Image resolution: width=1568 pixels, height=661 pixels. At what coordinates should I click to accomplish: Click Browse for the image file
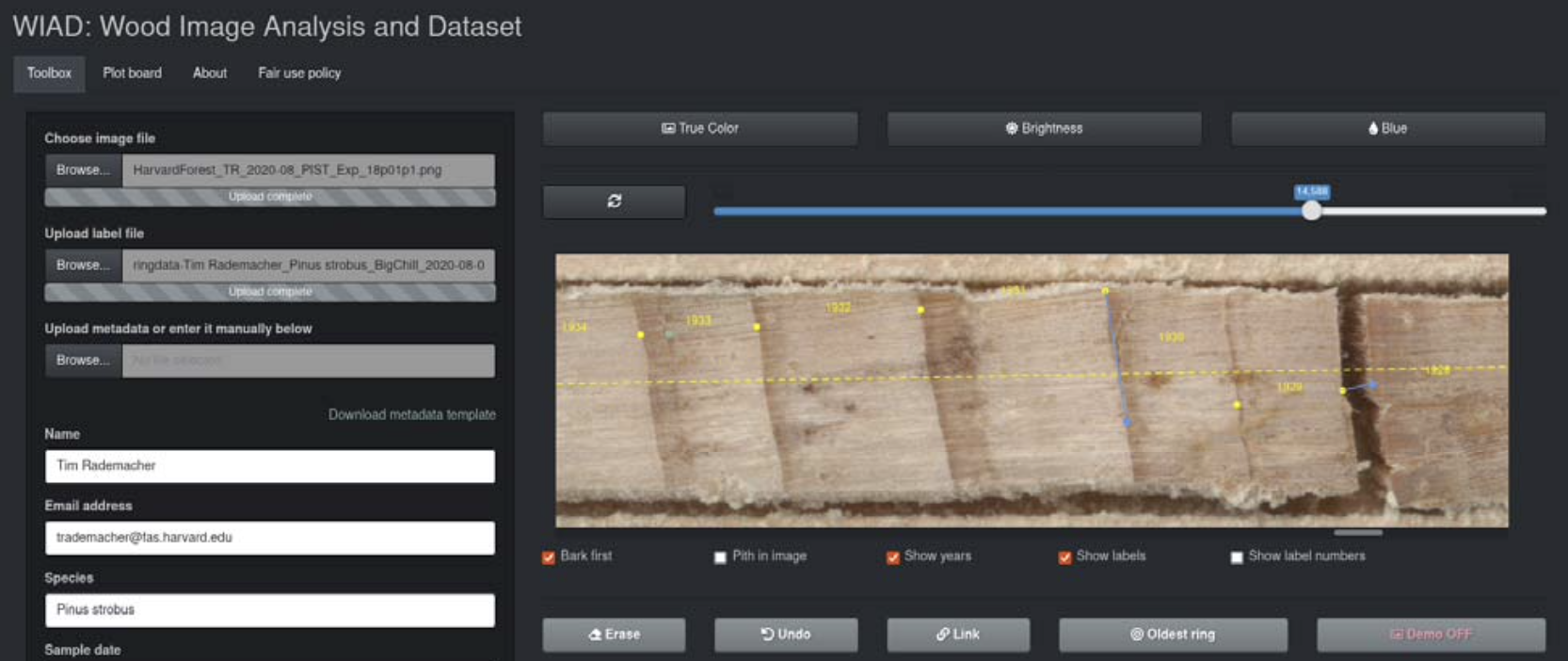pyautogui.click(x=83, y=170)
